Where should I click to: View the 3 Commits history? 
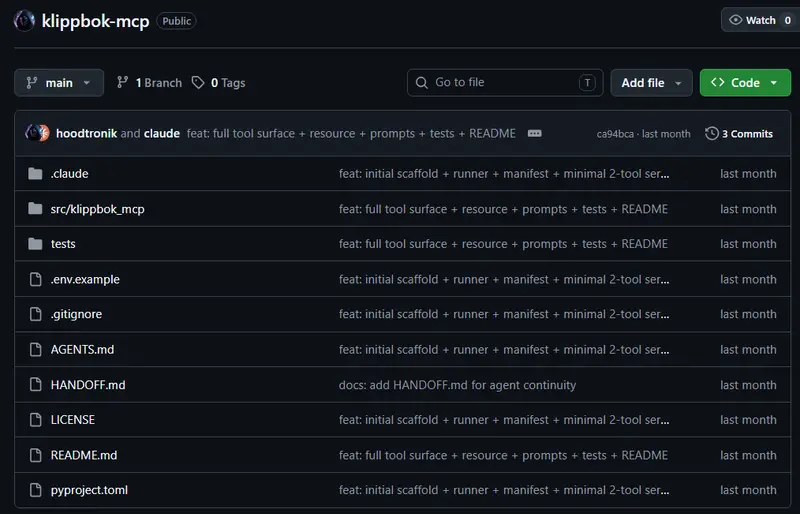click(x=739, y=134)
